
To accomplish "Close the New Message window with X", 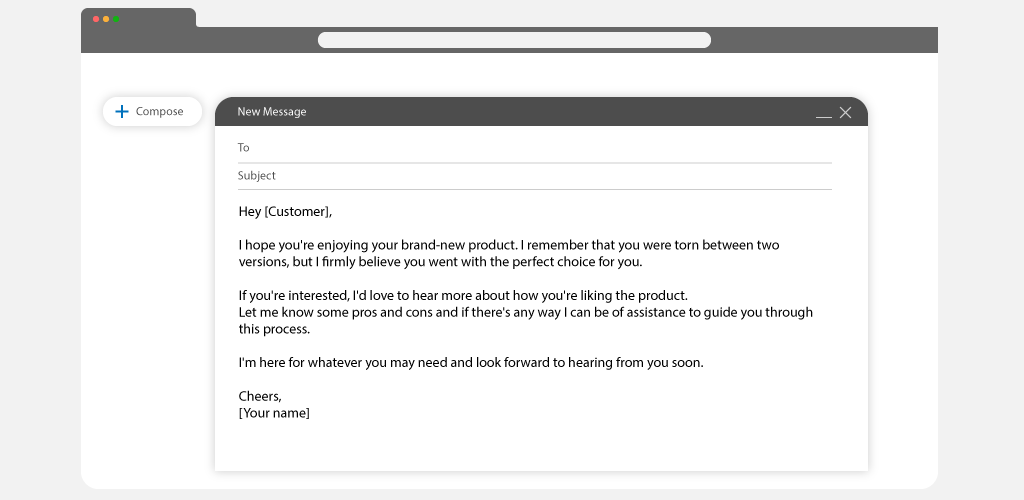I will click(845, 112).
